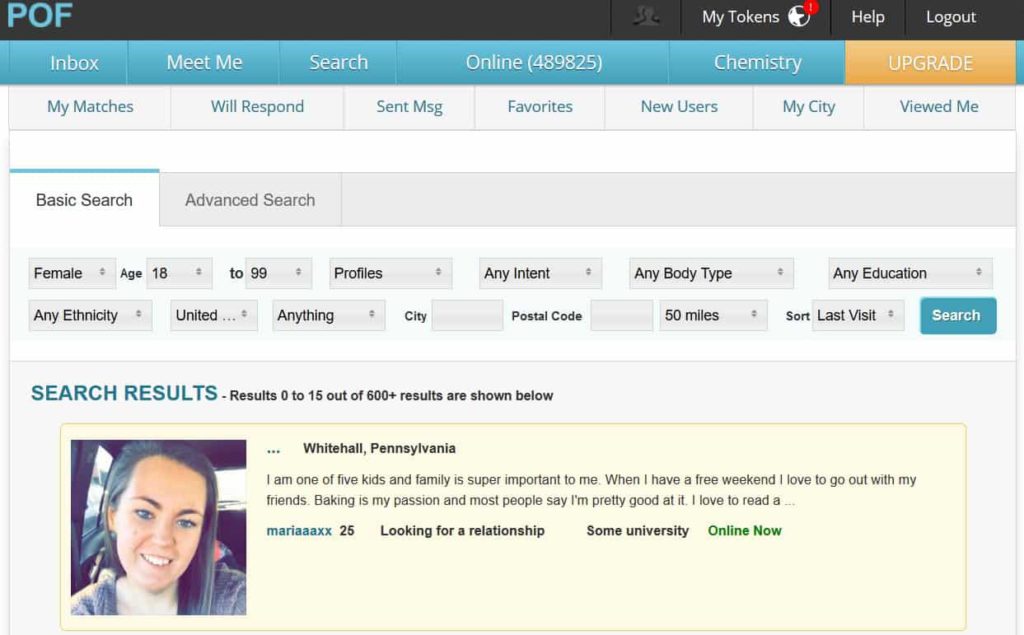This screenshot has width=1024, height=635.
Task: Expand the Any Ethnicity dropdown
Action: tap(90, 316)
